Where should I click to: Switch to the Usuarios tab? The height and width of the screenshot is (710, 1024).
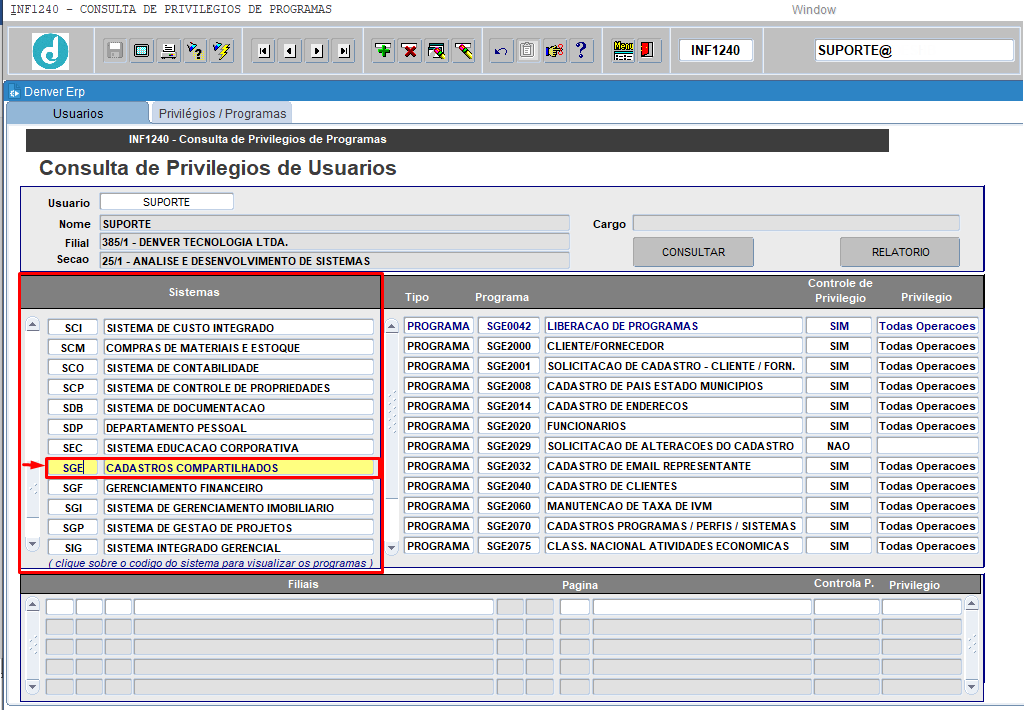(78, 113)
